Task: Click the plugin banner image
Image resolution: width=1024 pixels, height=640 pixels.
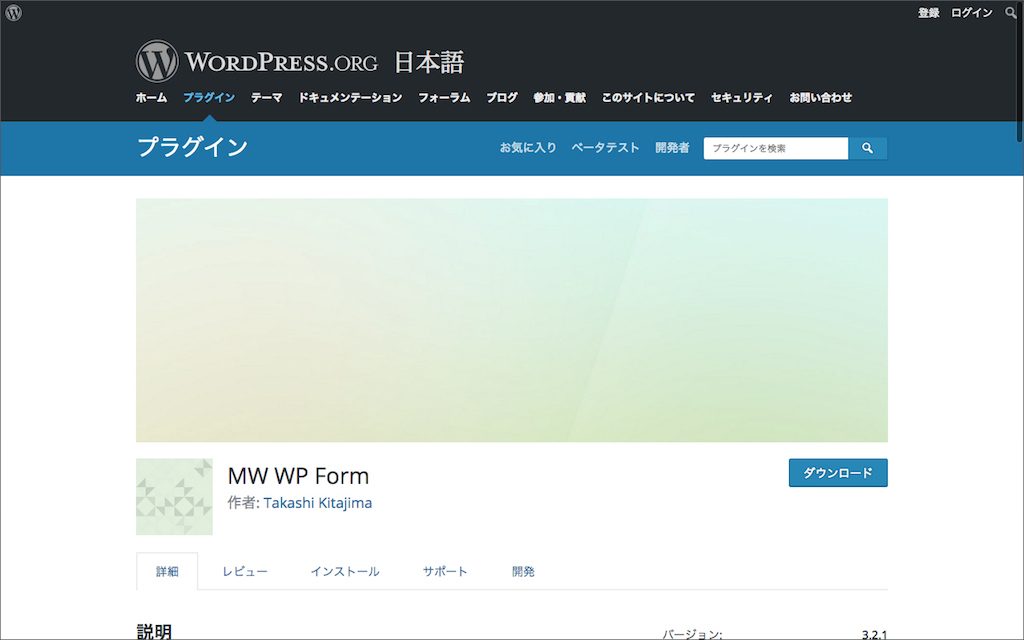Action: [511, 320]
